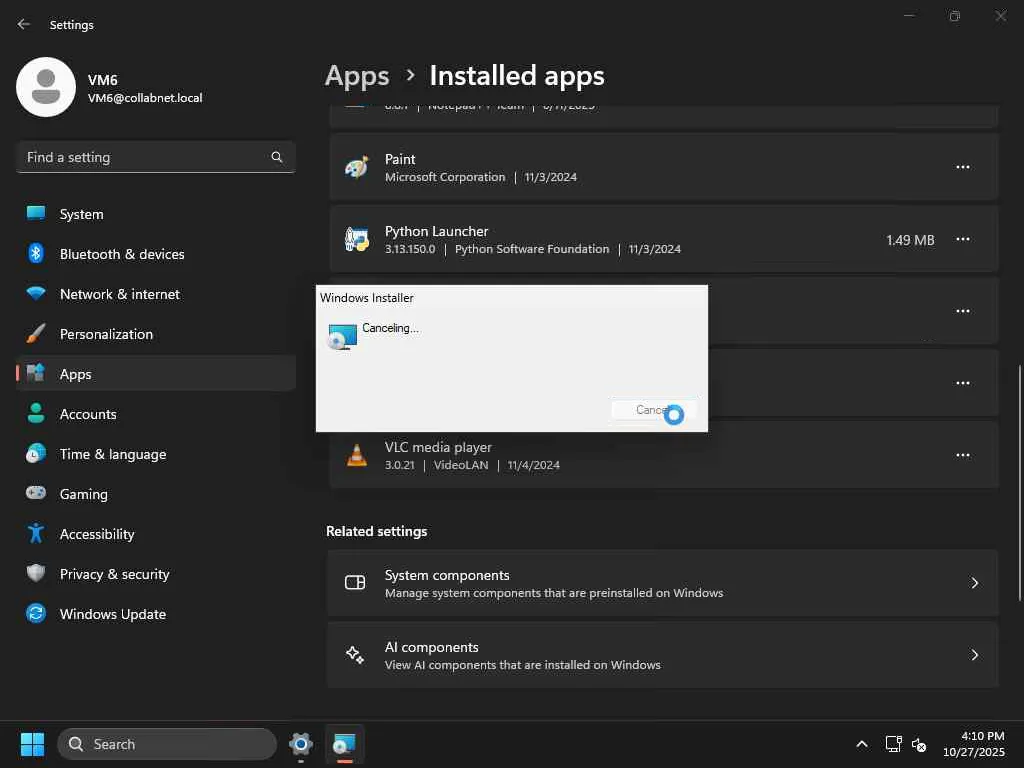Expand the System components settings page

974,583
